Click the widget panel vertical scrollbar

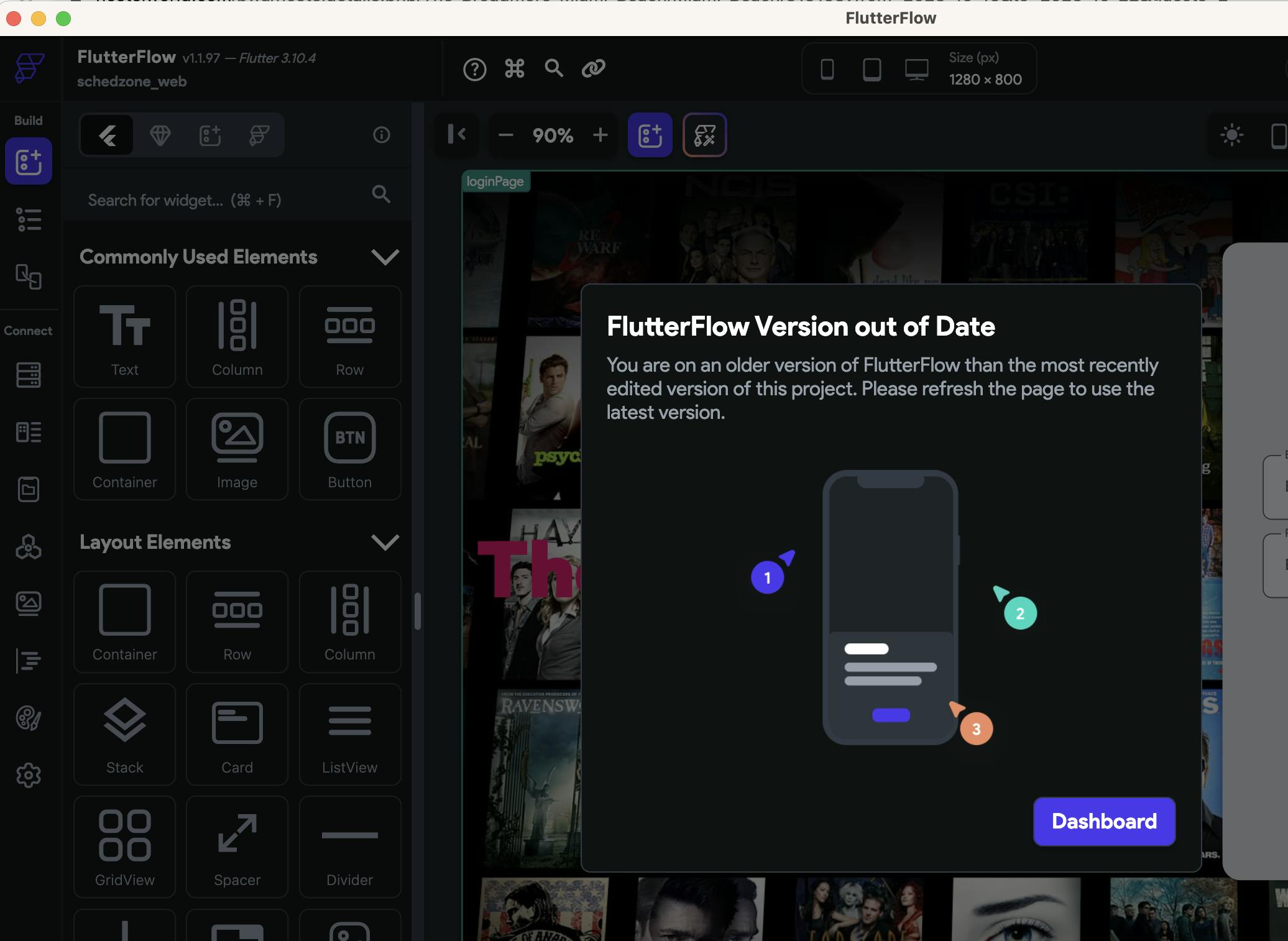tap(418, 611)
